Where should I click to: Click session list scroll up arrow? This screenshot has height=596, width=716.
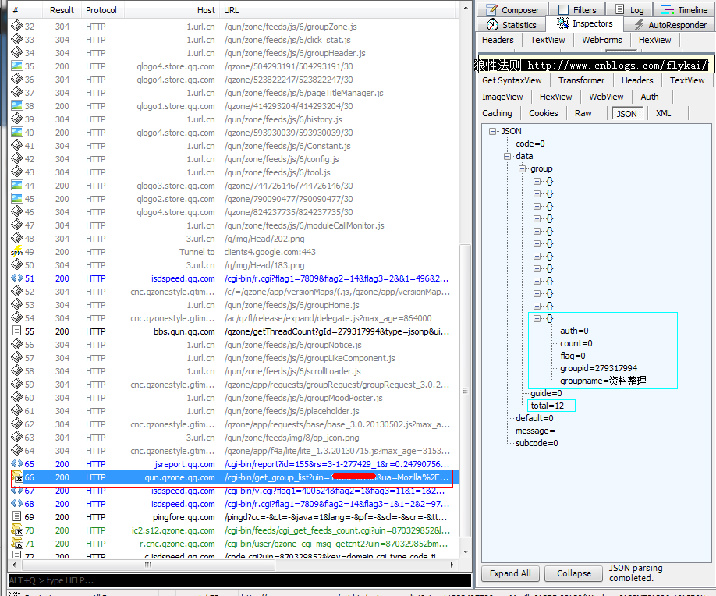click(465, 8)
